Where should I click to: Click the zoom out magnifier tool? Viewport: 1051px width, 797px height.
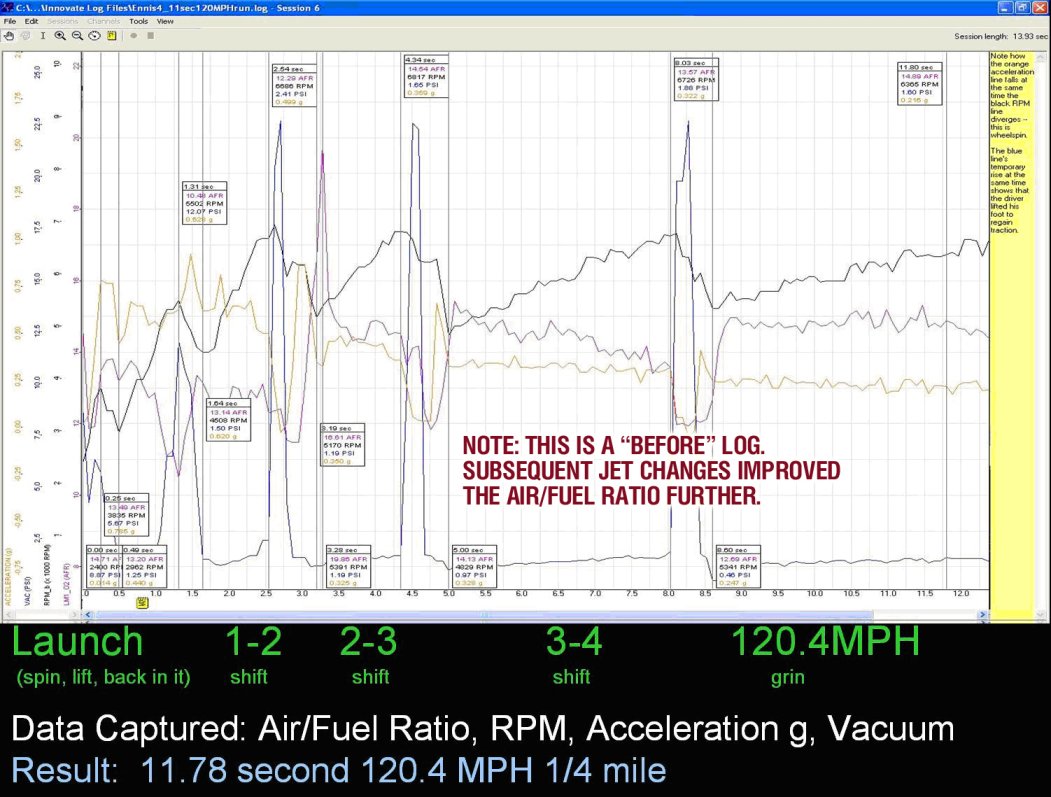click(77, 35)
